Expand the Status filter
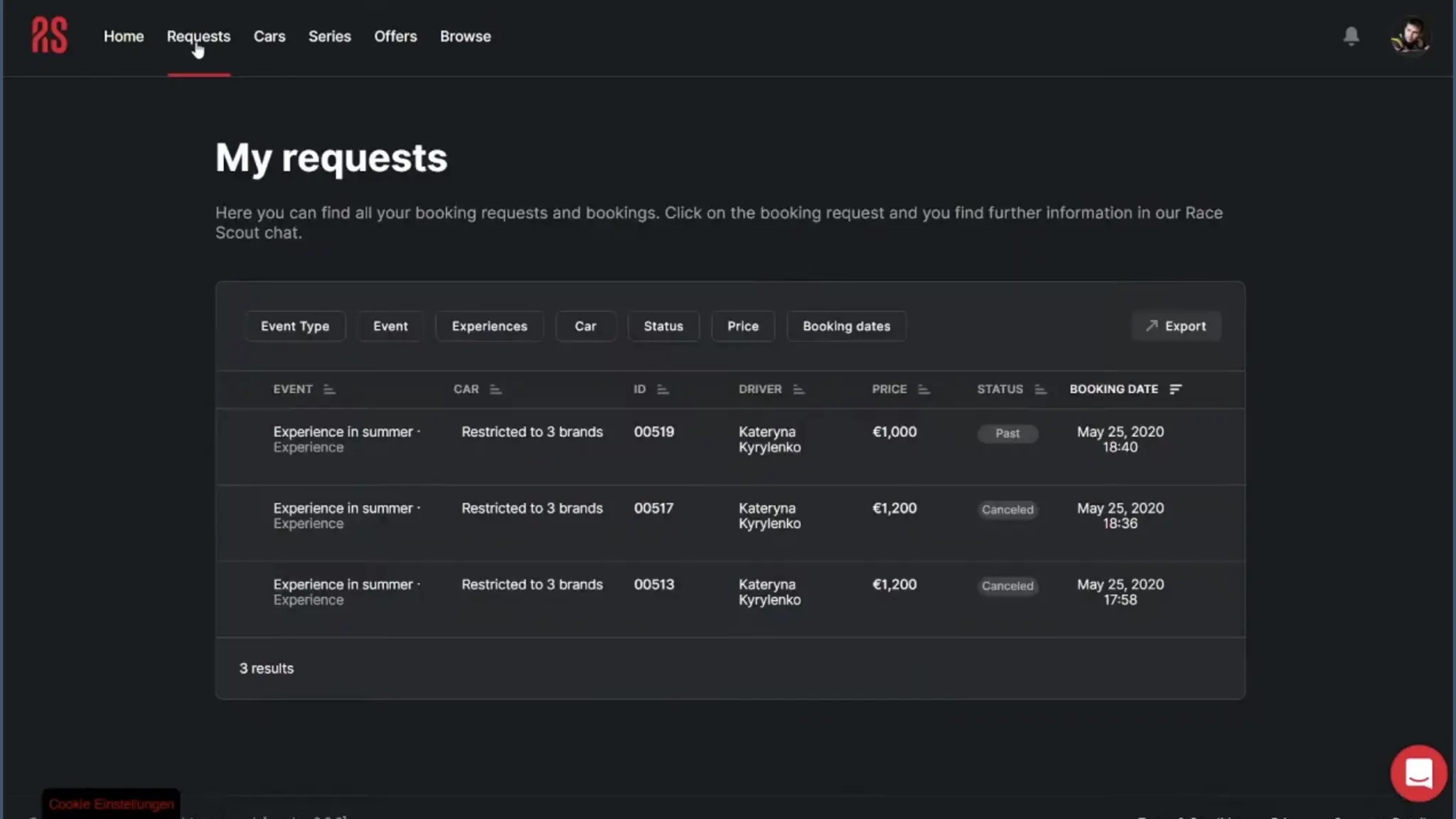 pyautogui.click(x=663, y=326)
